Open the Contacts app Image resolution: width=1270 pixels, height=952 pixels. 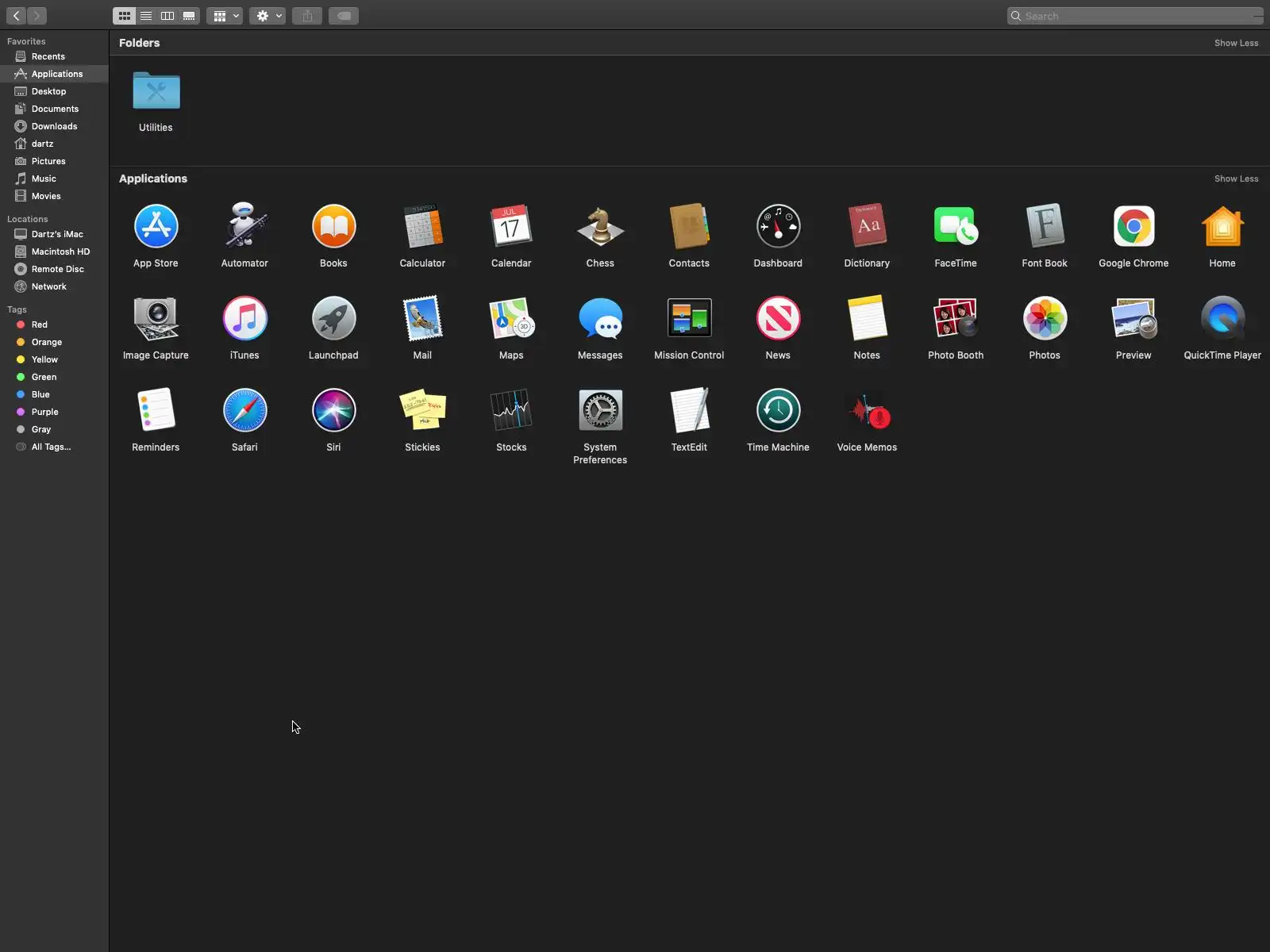click(x=689, y=227)
